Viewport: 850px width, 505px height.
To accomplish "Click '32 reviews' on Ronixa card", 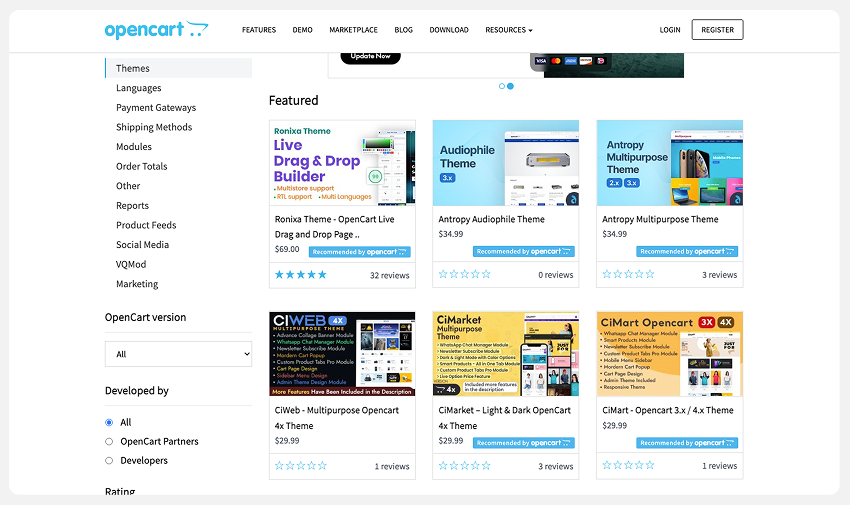I will (389, 275).
